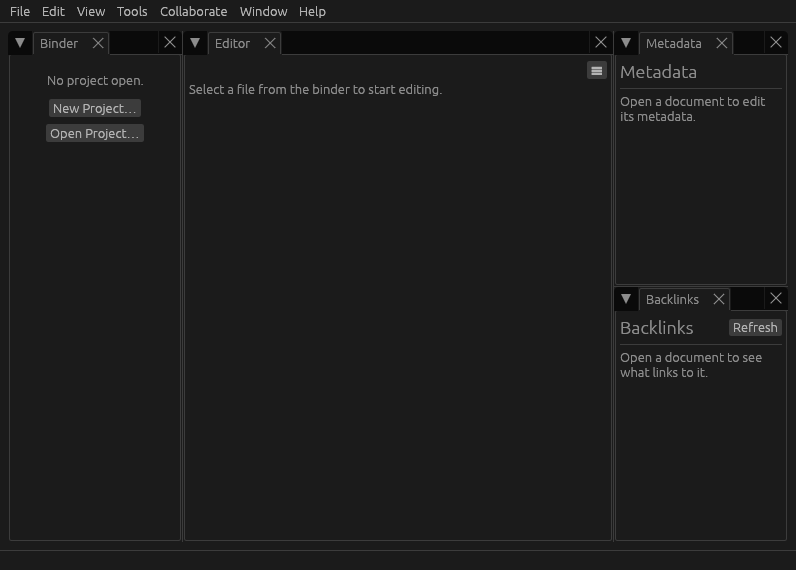Close the Metadata tab
796x570 pixels.
721,44
